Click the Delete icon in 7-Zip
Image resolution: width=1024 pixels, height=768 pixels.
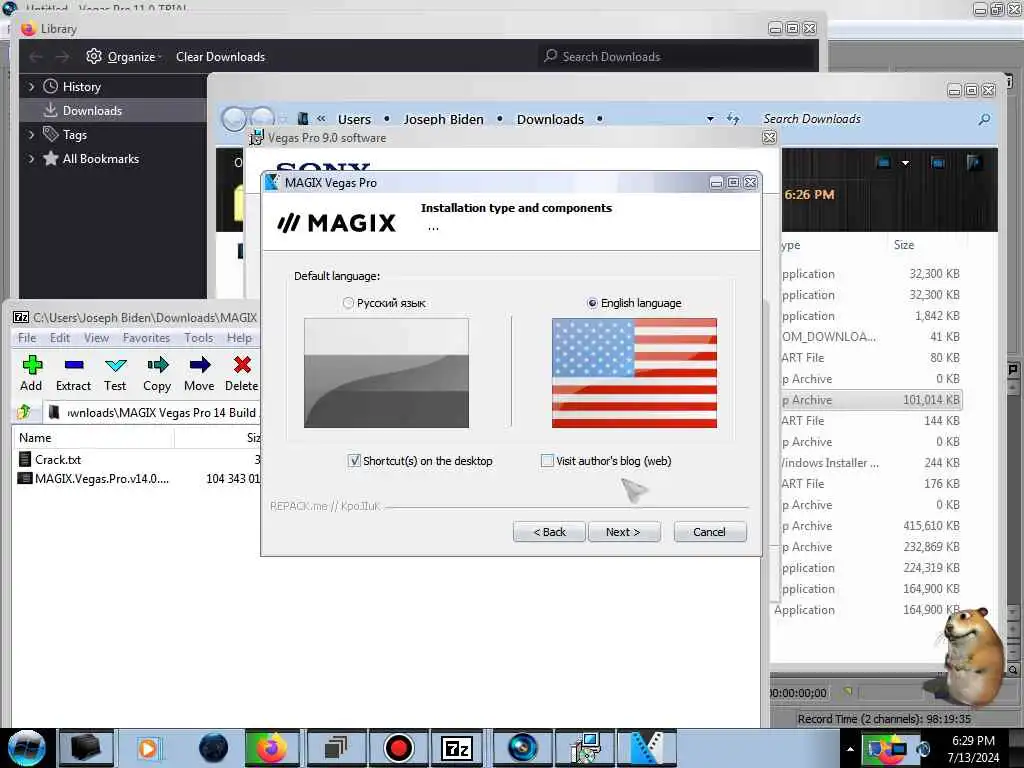(242, 365)
